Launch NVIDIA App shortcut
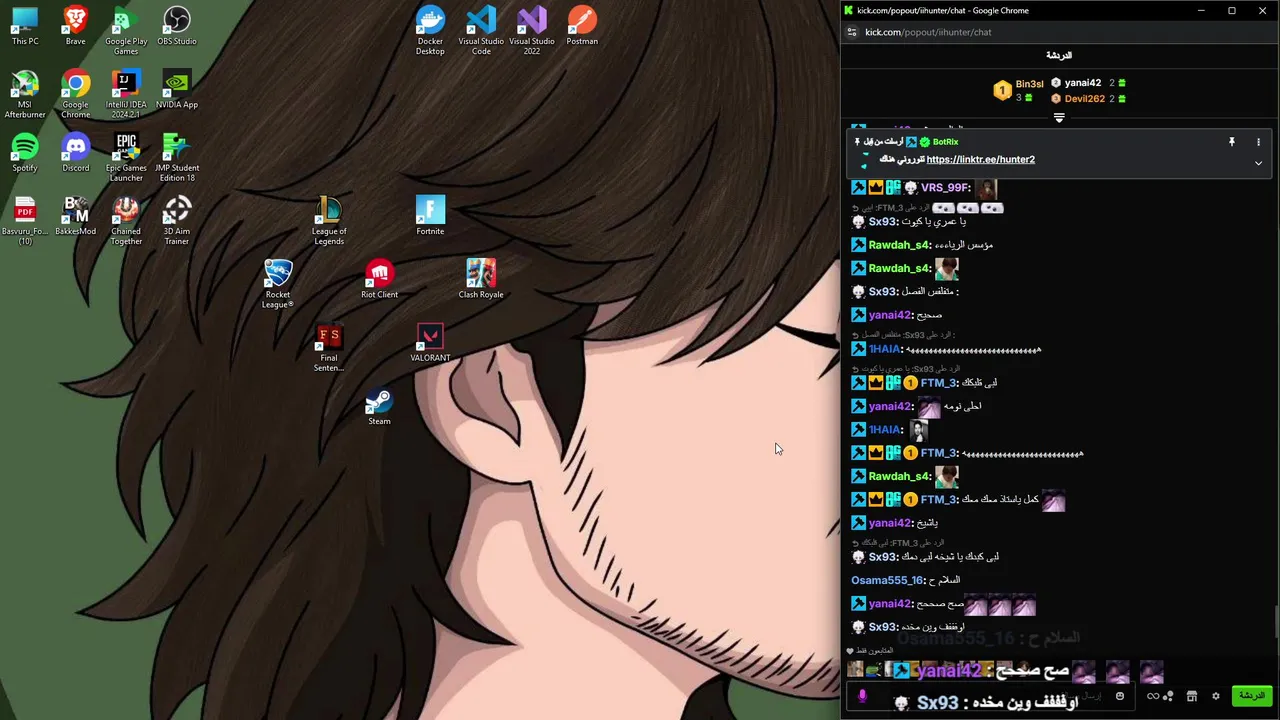 177,90
